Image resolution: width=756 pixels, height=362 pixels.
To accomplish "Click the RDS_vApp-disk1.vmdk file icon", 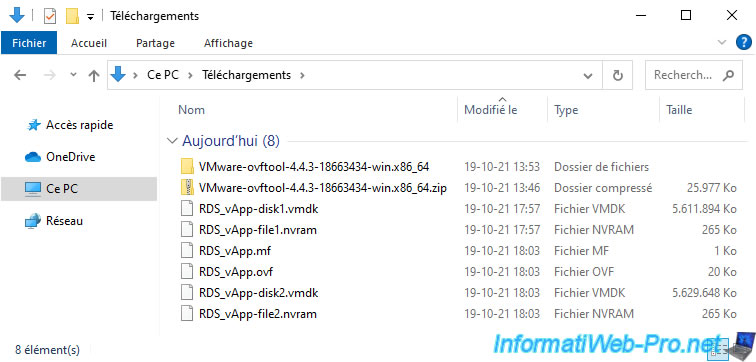I will click(187, 209).
